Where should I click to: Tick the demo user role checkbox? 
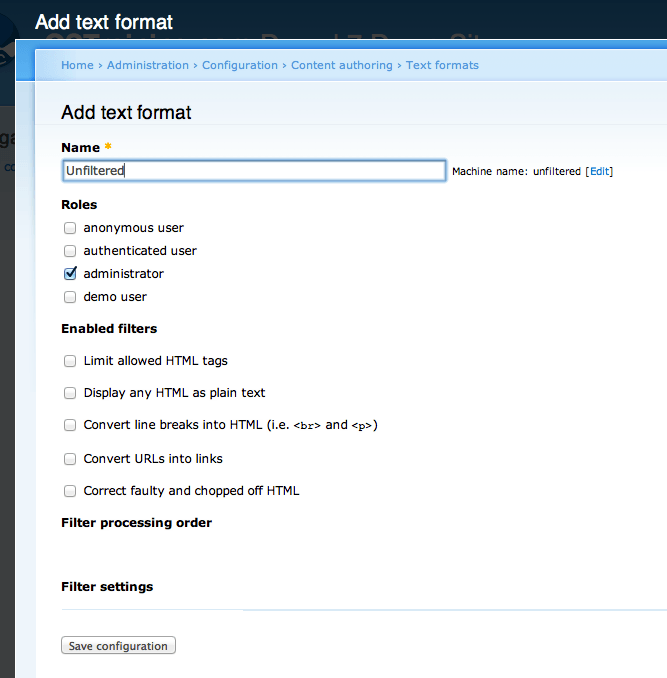(70, 297)
